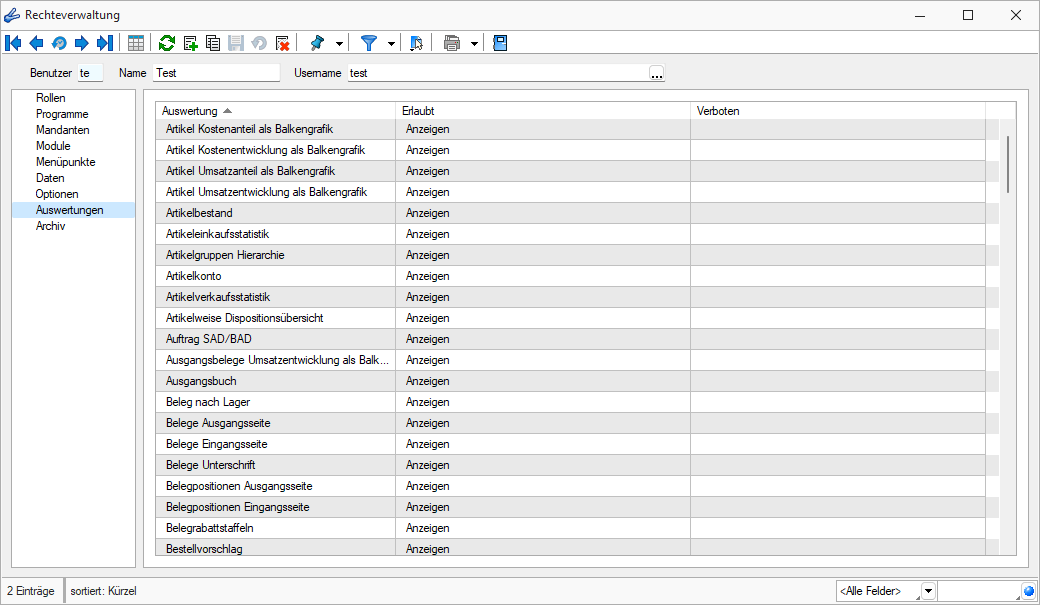The height and width of the screenshot is (605, 1040).
Task: Click the ellipsis button beside Username
Action: pyautogui.click(x=656, y=73)
